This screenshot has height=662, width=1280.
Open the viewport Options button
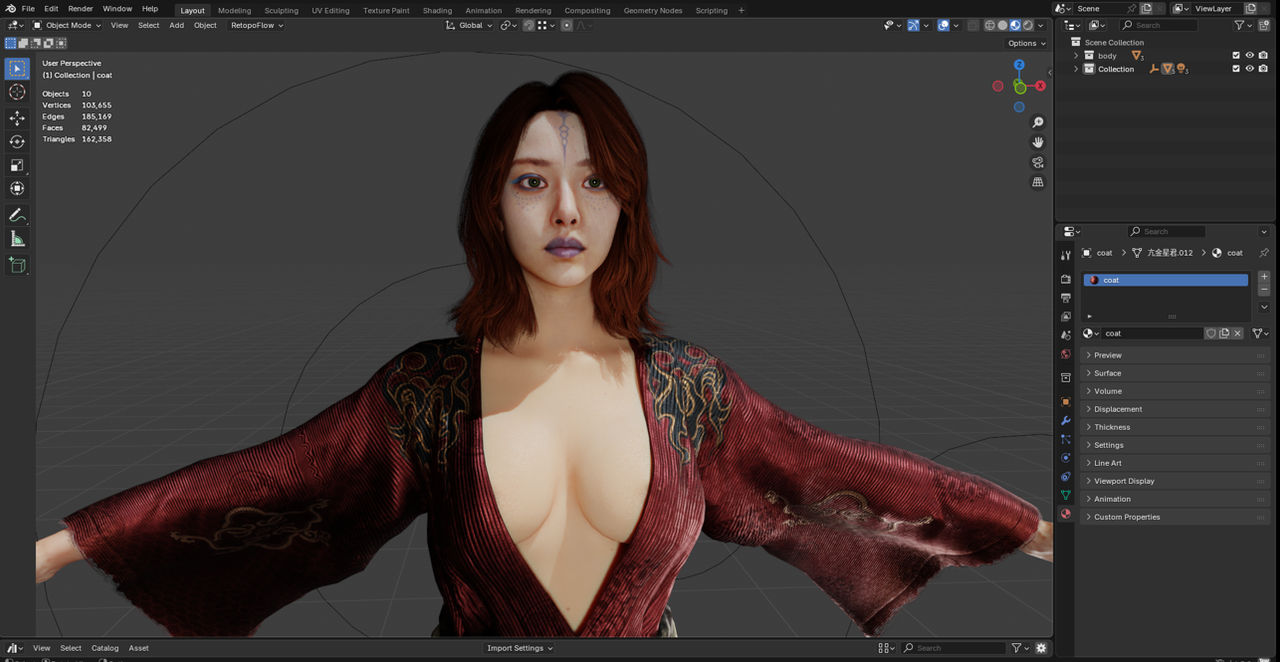click(x=1026, y=43)
